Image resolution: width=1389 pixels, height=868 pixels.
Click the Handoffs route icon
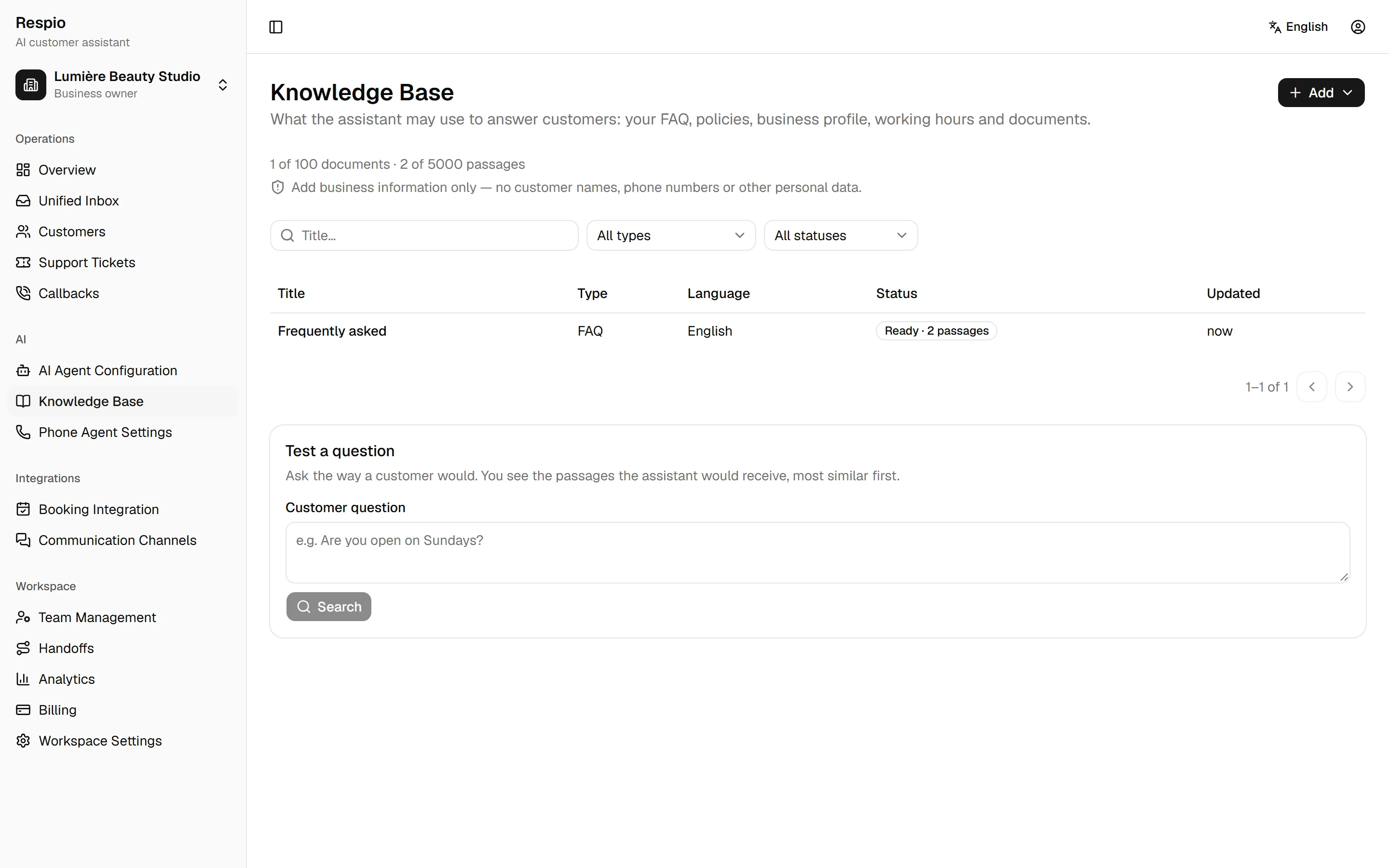tap(23, 648)
